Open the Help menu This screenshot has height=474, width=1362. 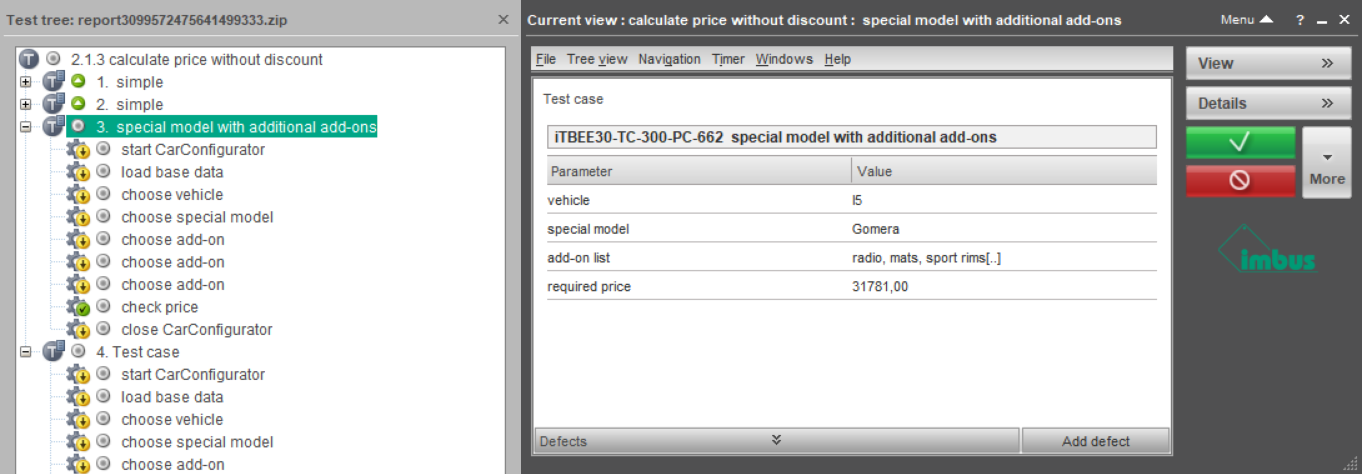tap(838, 59)
